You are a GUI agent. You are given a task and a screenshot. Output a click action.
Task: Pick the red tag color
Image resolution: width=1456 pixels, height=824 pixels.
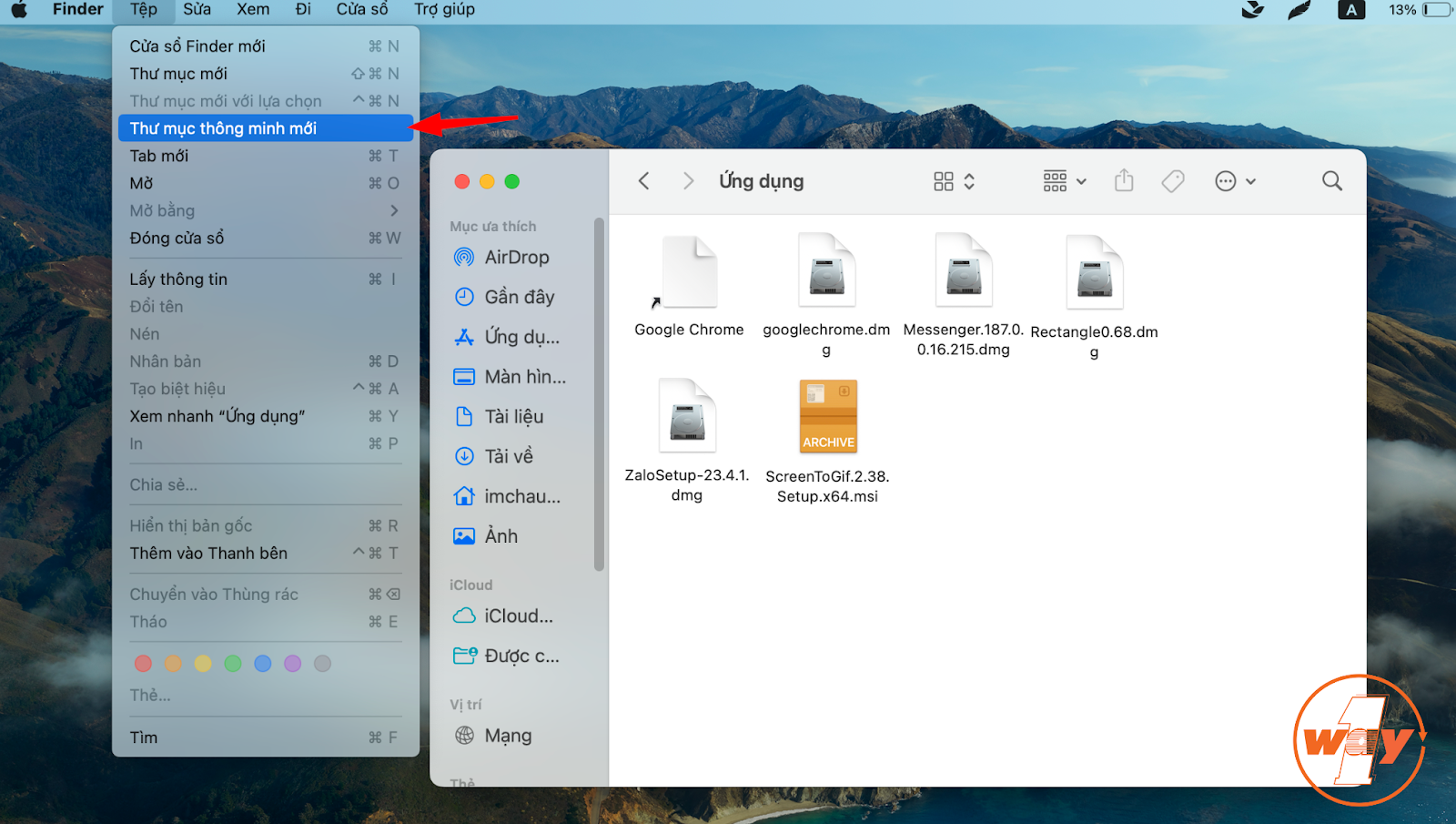pos(143,664)
